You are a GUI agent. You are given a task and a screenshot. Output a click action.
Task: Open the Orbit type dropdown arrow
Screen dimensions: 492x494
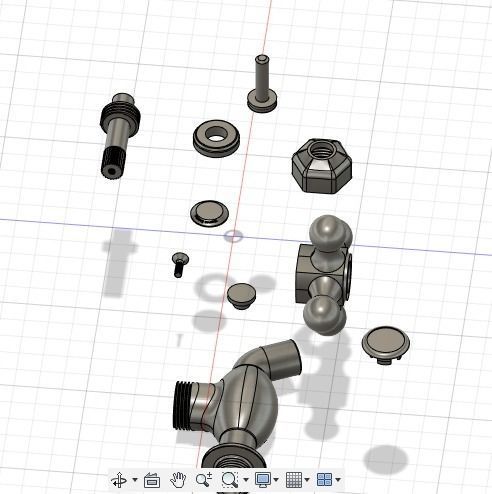click(x=135, y=480)
